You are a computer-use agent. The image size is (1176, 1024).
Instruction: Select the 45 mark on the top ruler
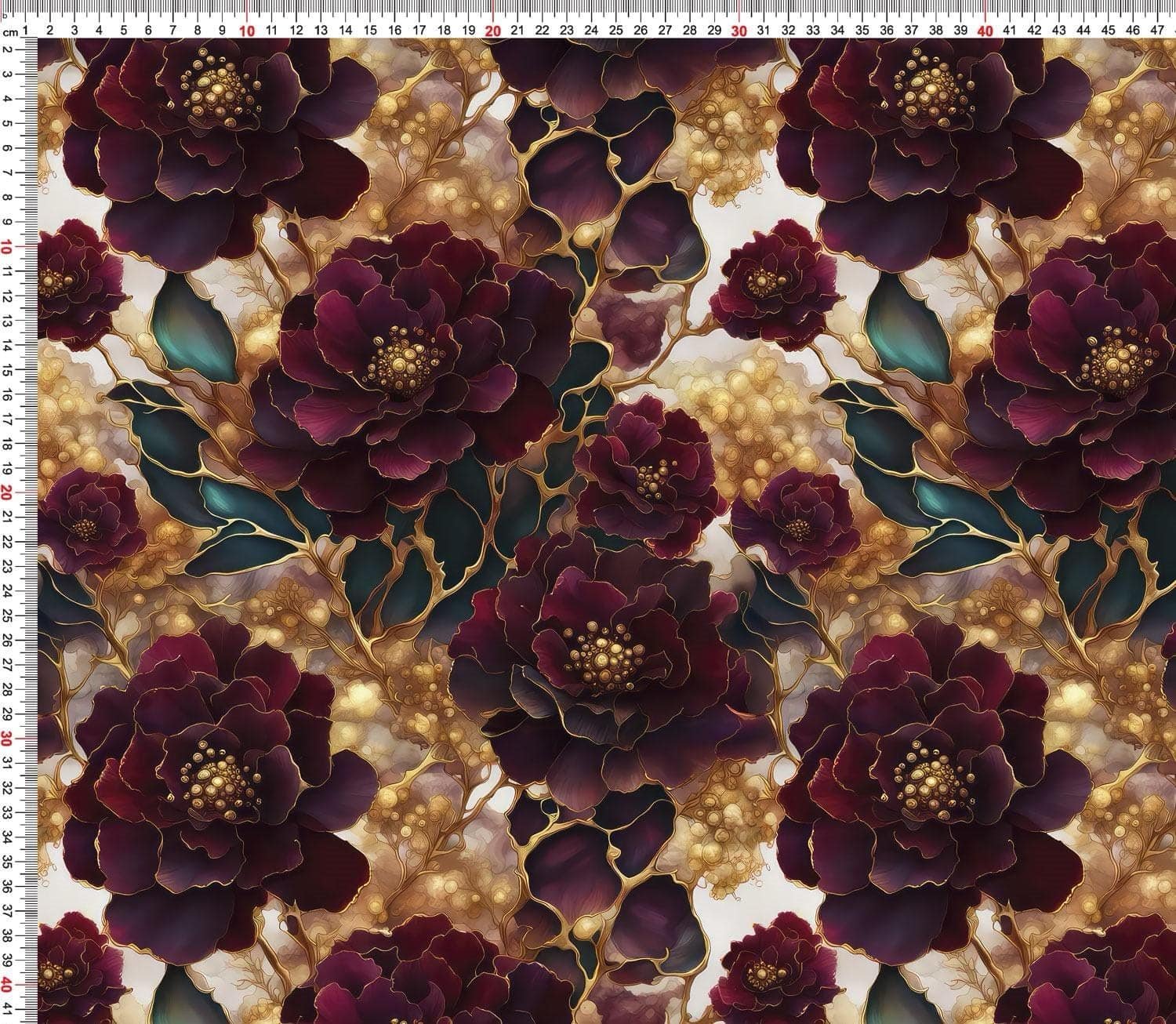click(1109, 31)
